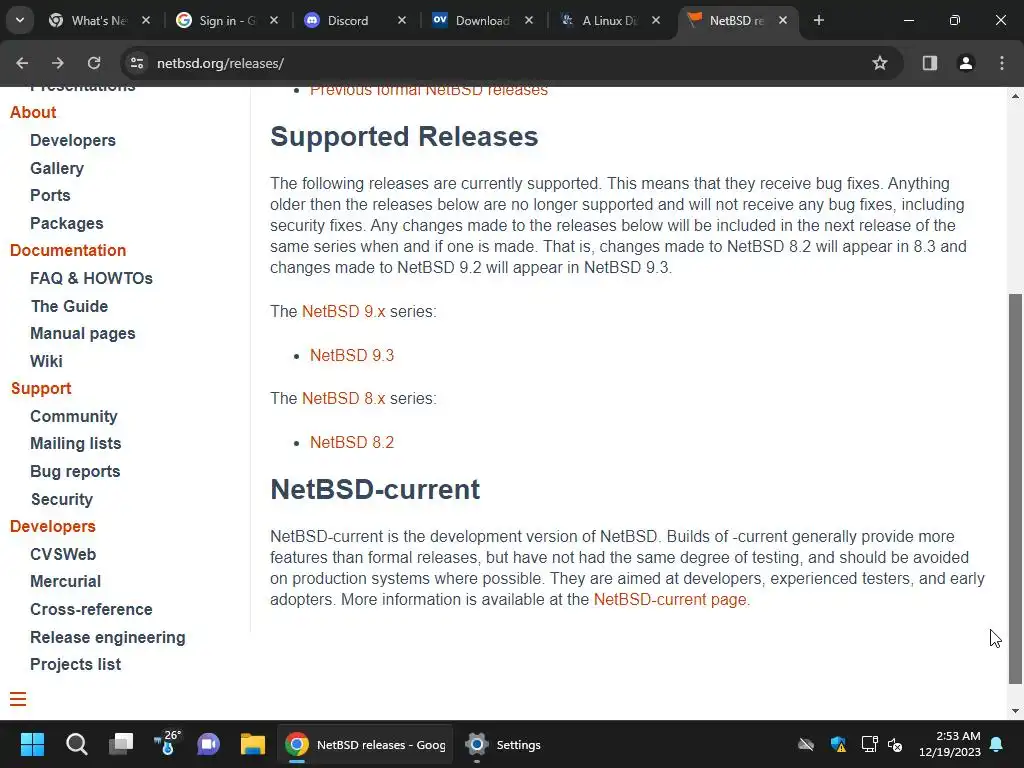1024x768 pixels.
Task: Open the Release engineering link
Action: tap(108, 637)
